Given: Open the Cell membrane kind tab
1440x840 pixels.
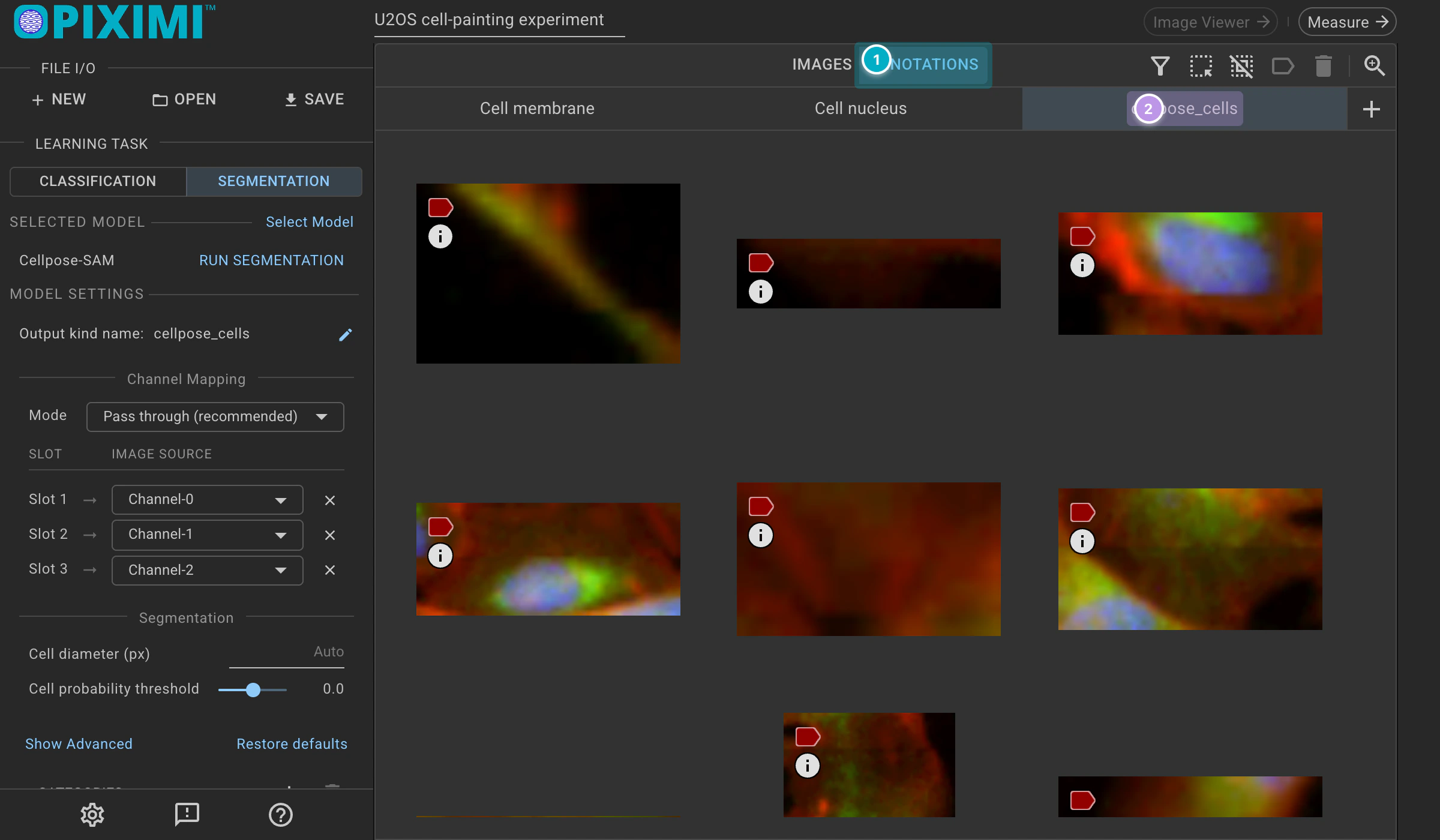Looking at the screenshot, I should point(537,109).
